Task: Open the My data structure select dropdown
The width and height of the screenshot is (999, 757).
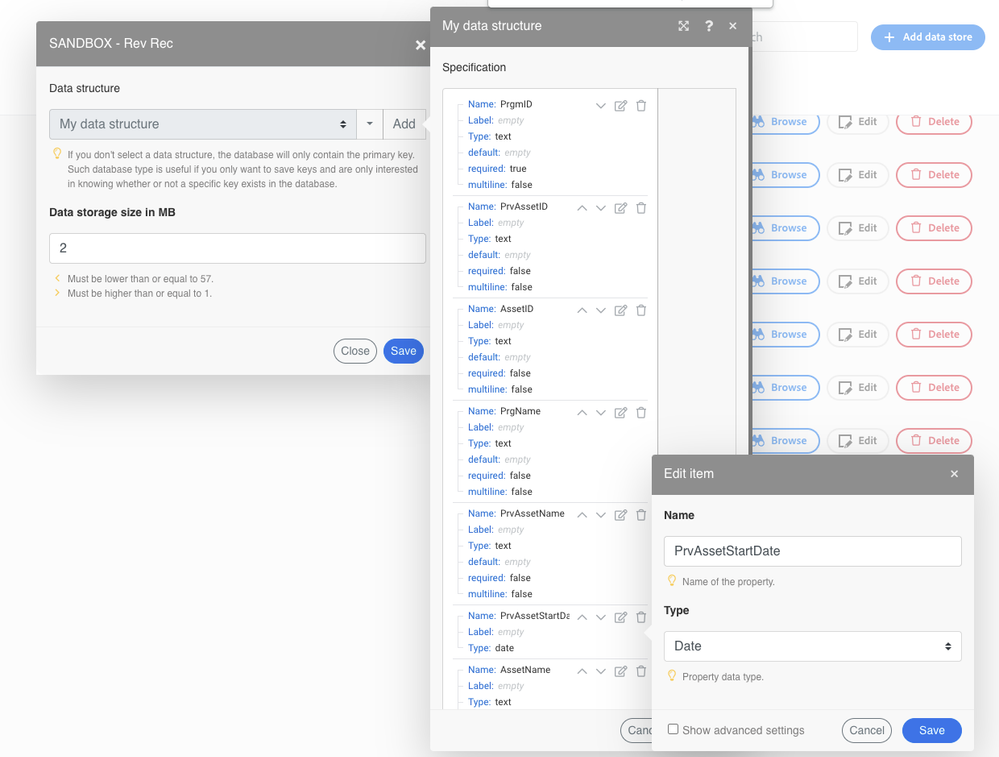Action: click(203, 124)
